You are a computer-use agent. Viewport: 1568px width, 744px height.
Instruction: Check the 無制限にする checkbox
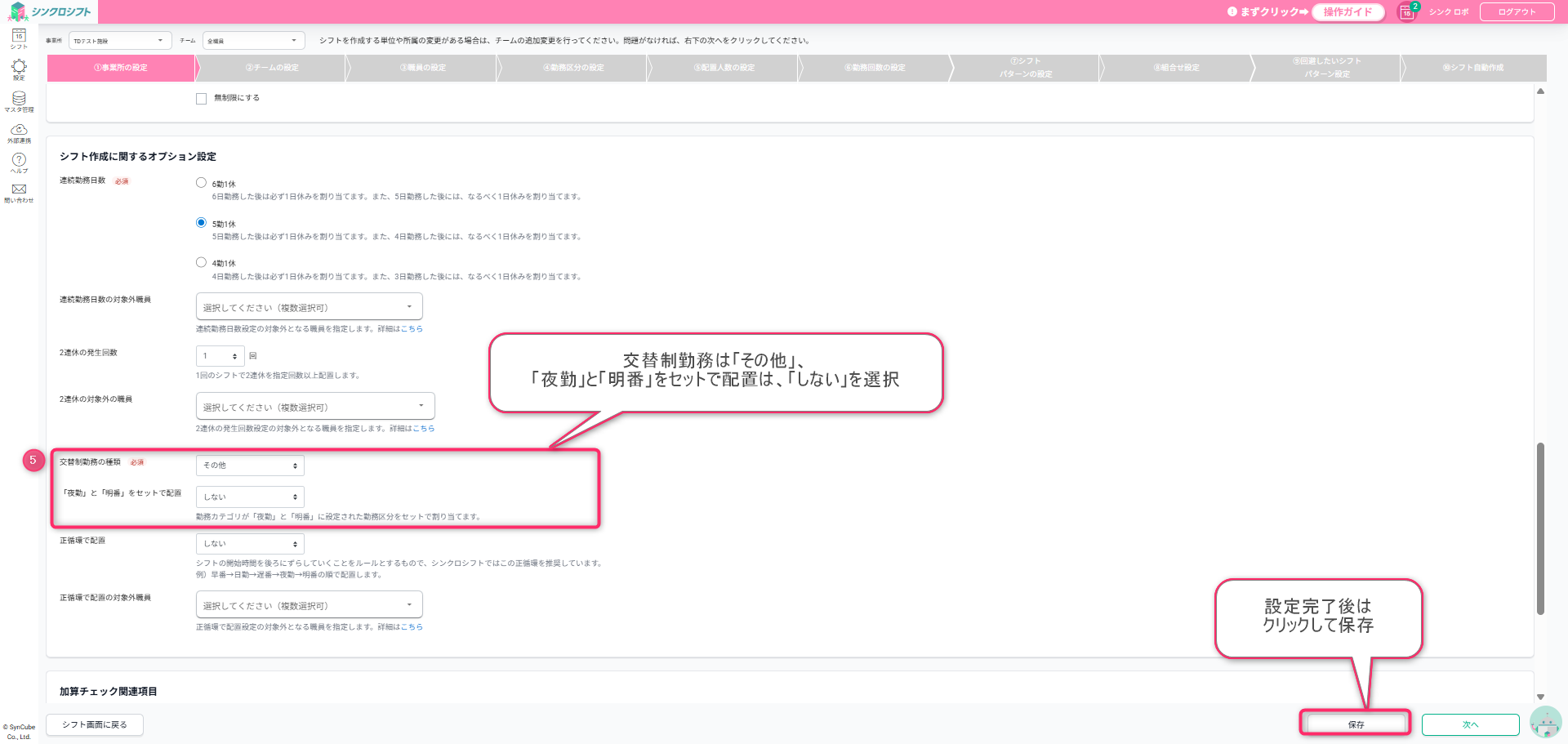click(201, 99)
